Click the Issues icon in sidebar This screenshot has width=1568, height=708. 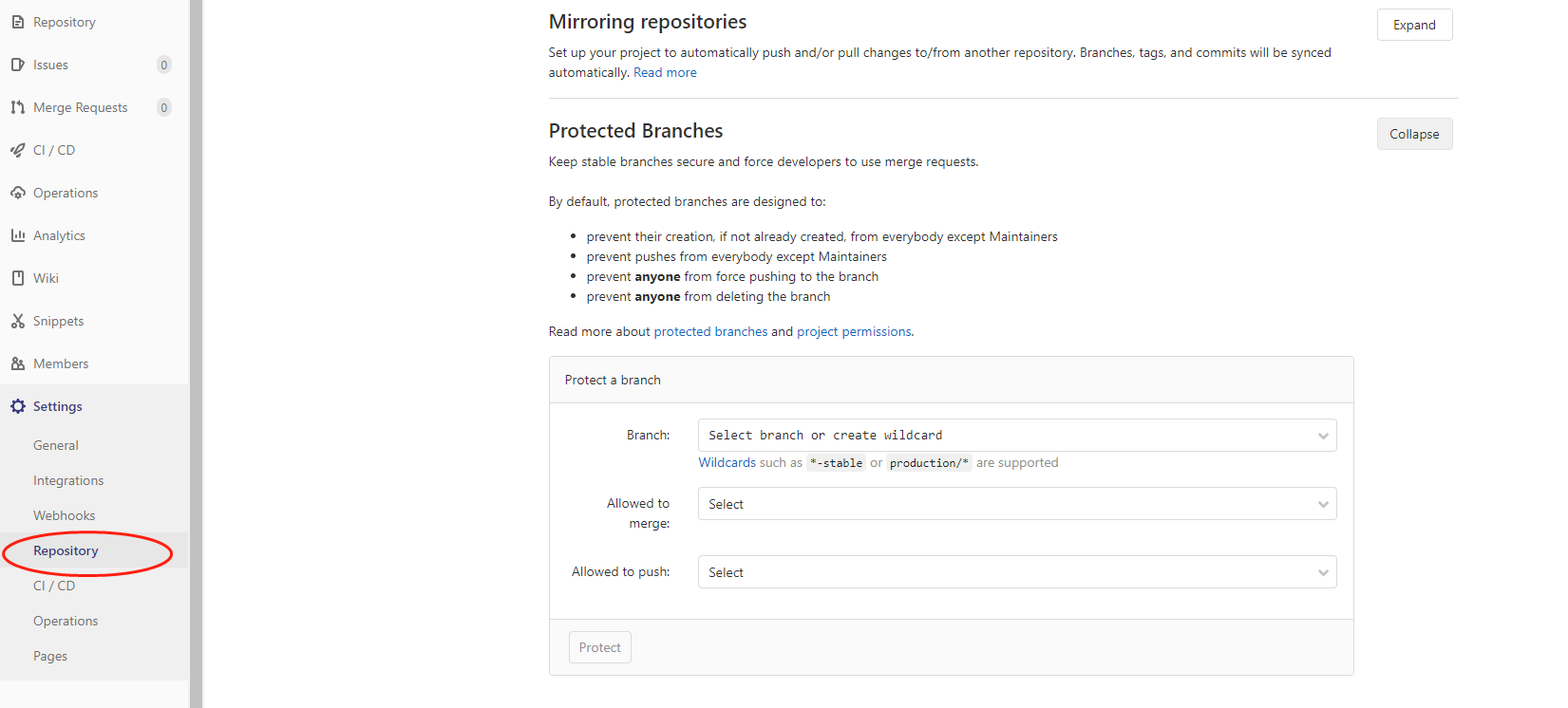[x=18, y=65]
